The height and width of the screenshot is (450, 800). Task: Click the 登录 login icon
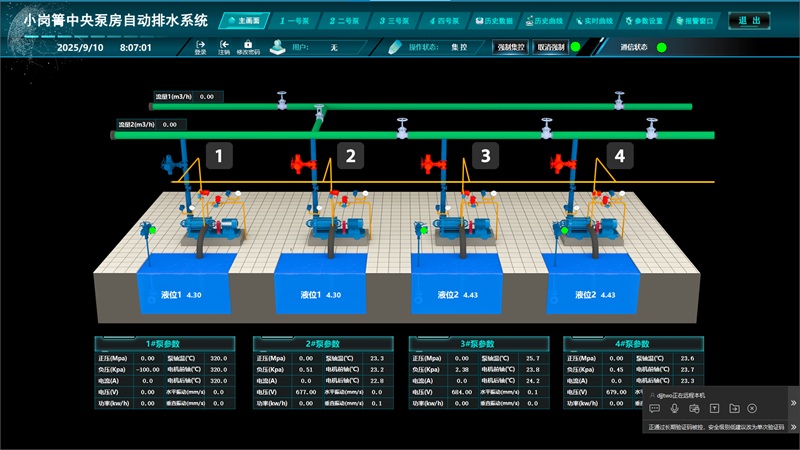pos(200,44)
